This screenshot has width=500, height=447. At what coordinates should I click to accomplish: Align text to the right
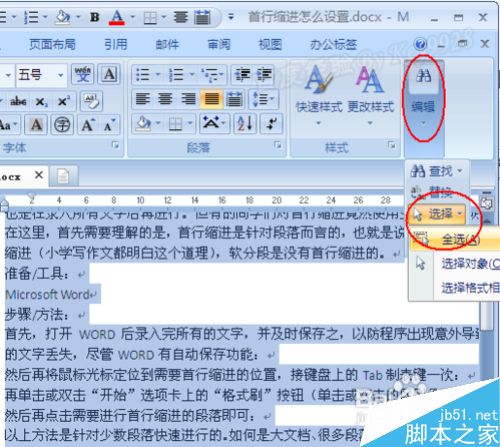(188, 99)
